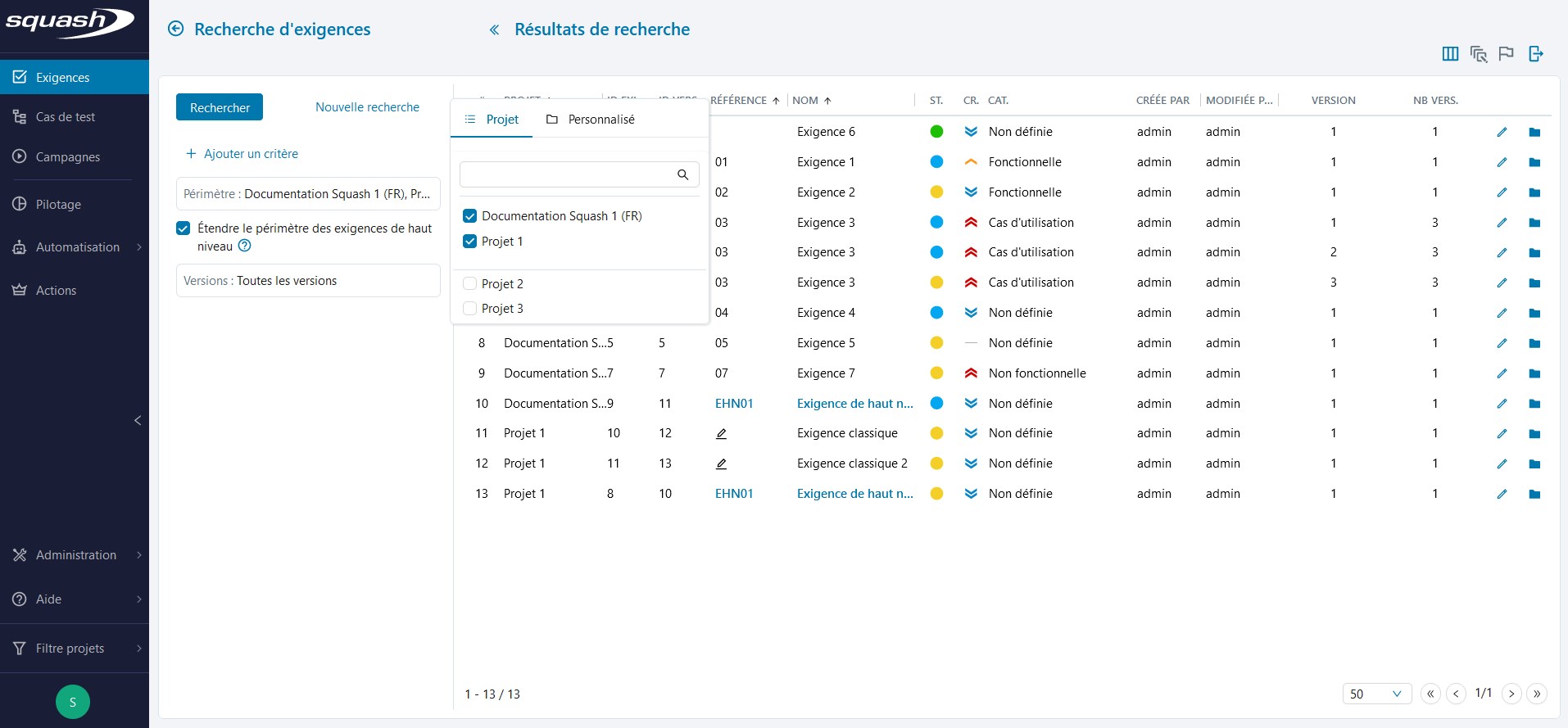This screenshot has width=1568, height=728.
Task: Click the Nouvelle recherche link
Action: click(x=367, y=107)
